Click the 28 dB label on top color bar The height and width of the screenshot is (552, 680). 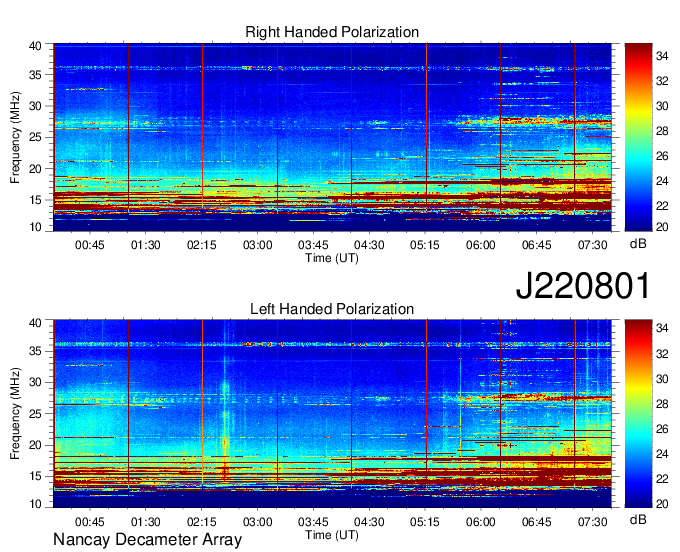click(662, 131)
